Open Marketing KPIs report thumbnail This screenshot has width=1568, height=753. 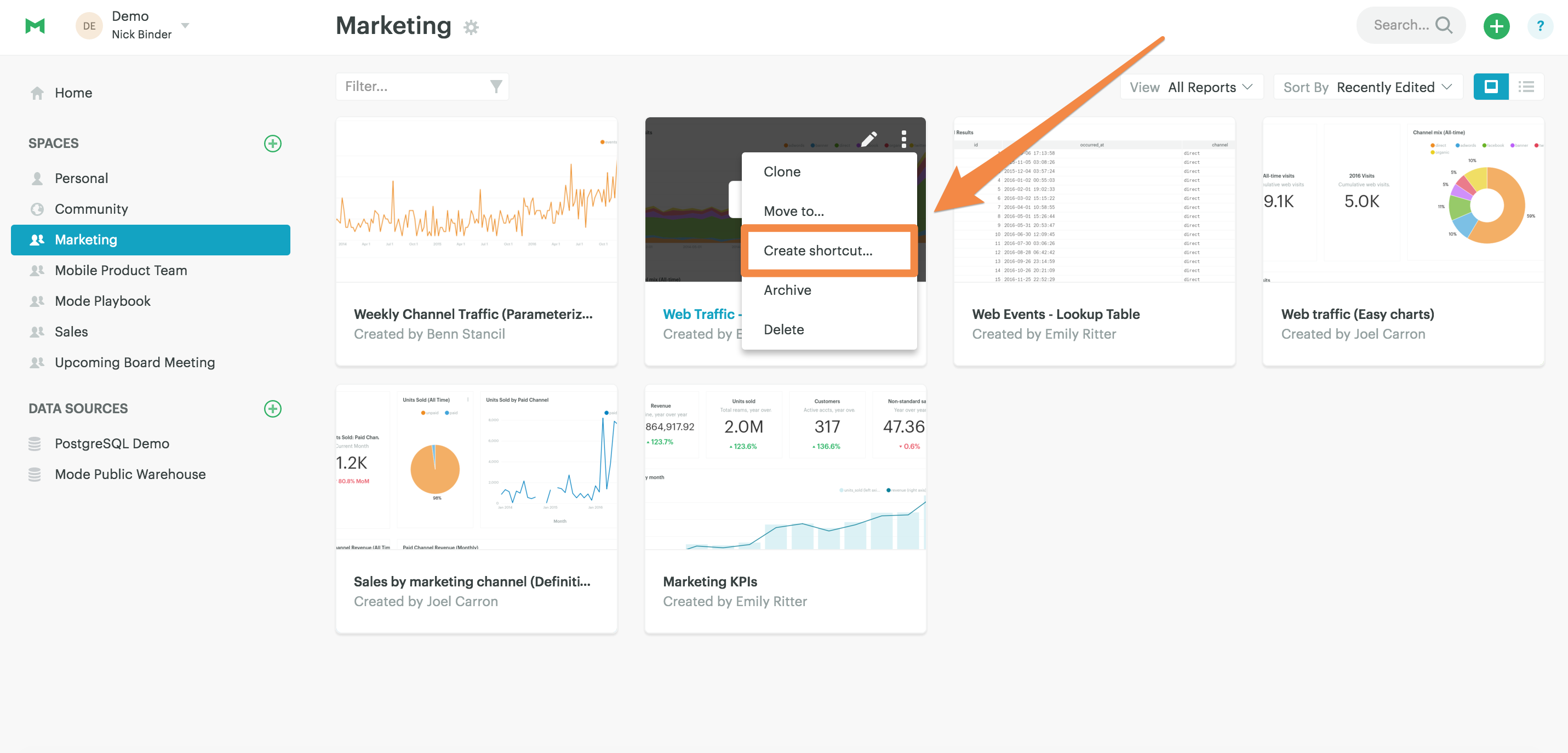pos(785,467)
